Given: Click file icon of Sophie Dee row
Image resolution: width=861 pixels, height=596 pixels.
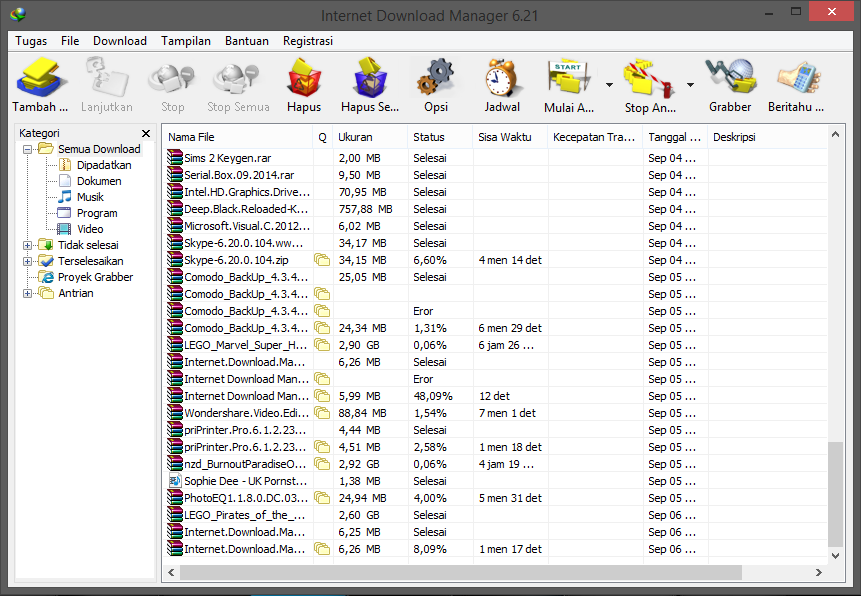Looking at the screenshot, I should pyautogui.click(x=175, y=481).
